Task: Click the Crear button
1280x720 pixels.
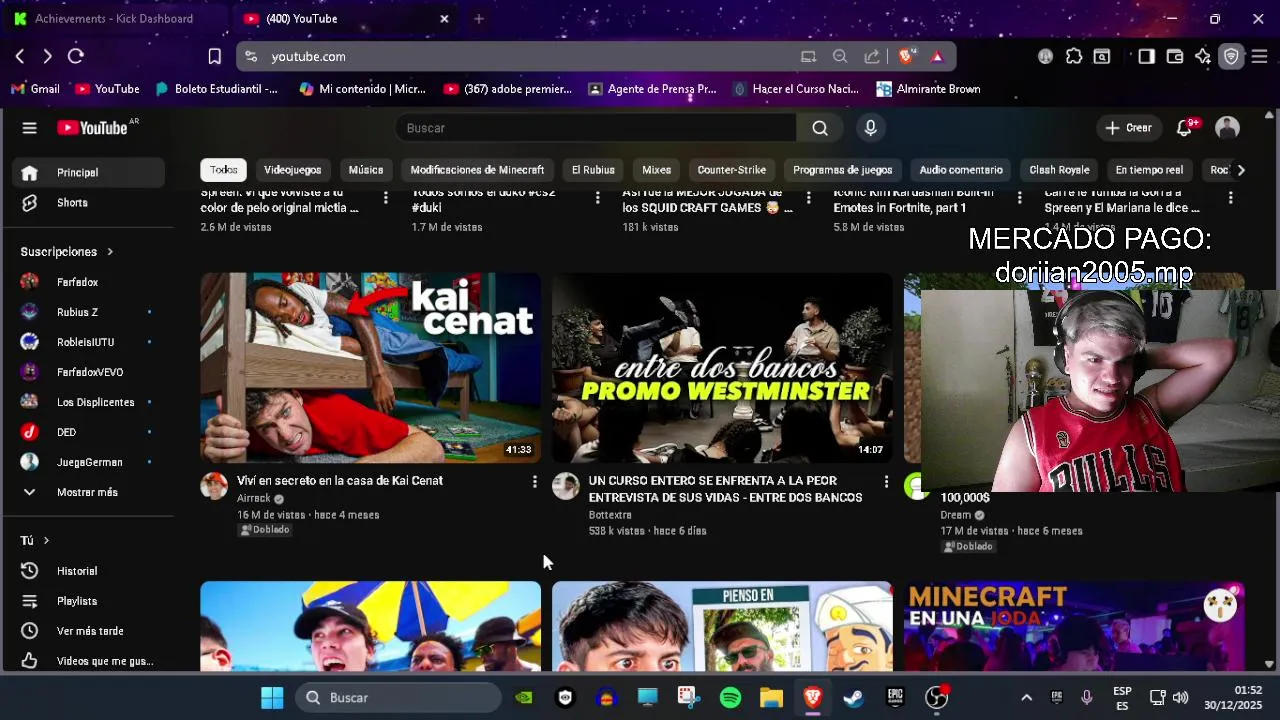Action: point(1129,128)
